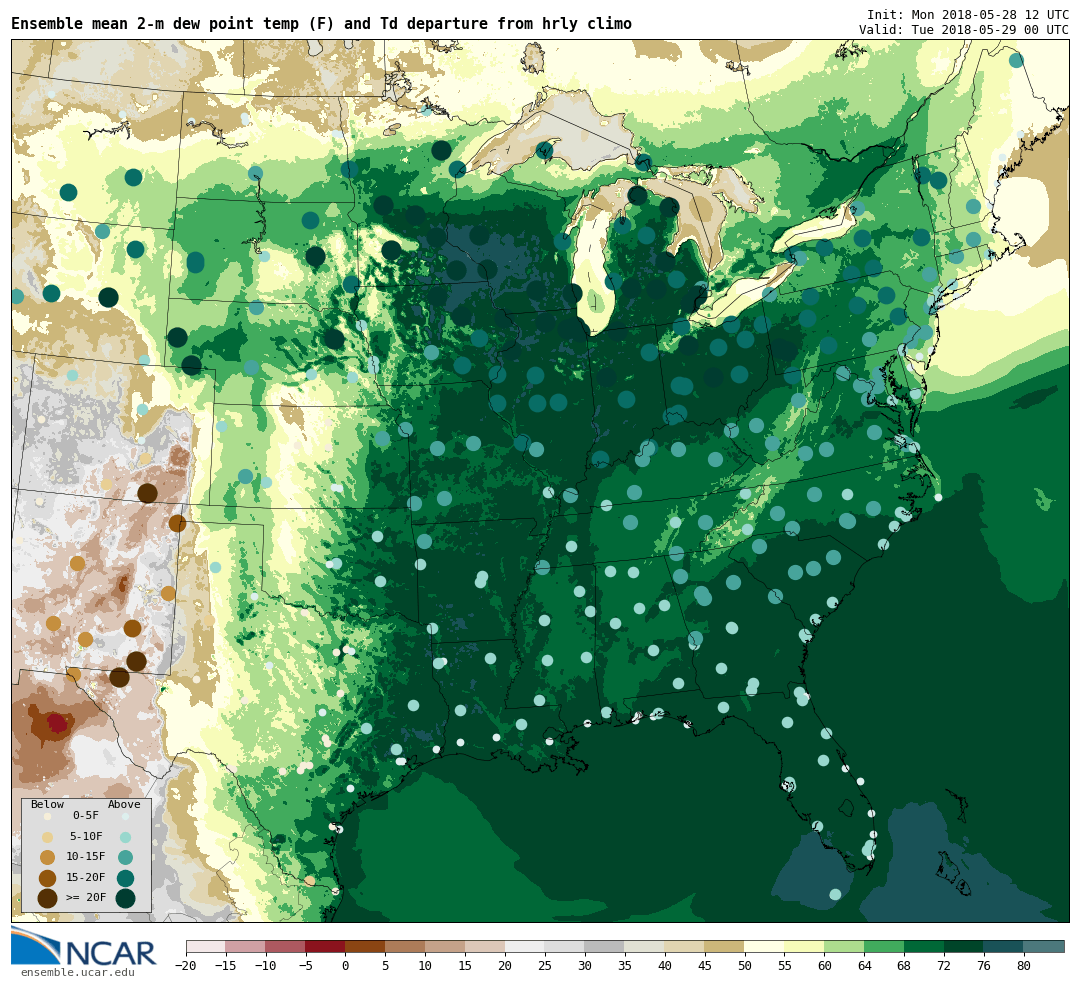Click the dark green 72 to 76 colorbar swatch
This screenshot has width=1080, height=985.
pyautogui.click(x=964, y=947)
